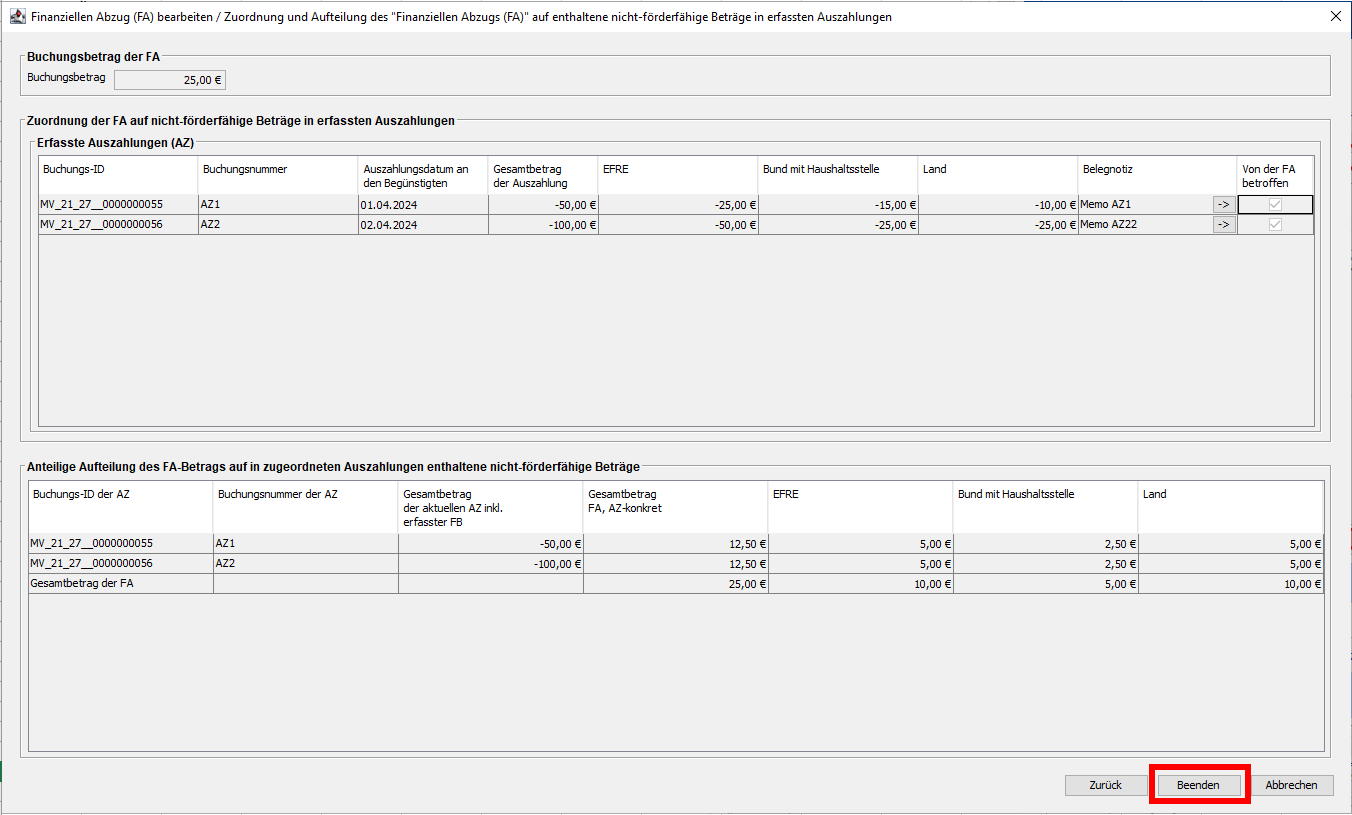Close the dialog window with X

click(1335, 17)
